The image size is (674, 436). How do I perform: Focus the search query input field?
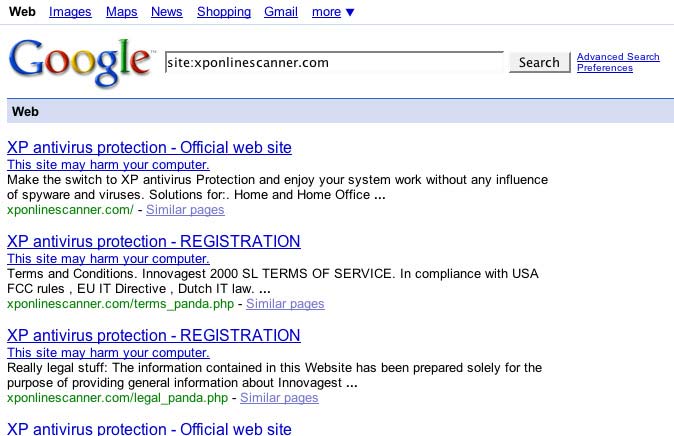(x=334, y=62)
